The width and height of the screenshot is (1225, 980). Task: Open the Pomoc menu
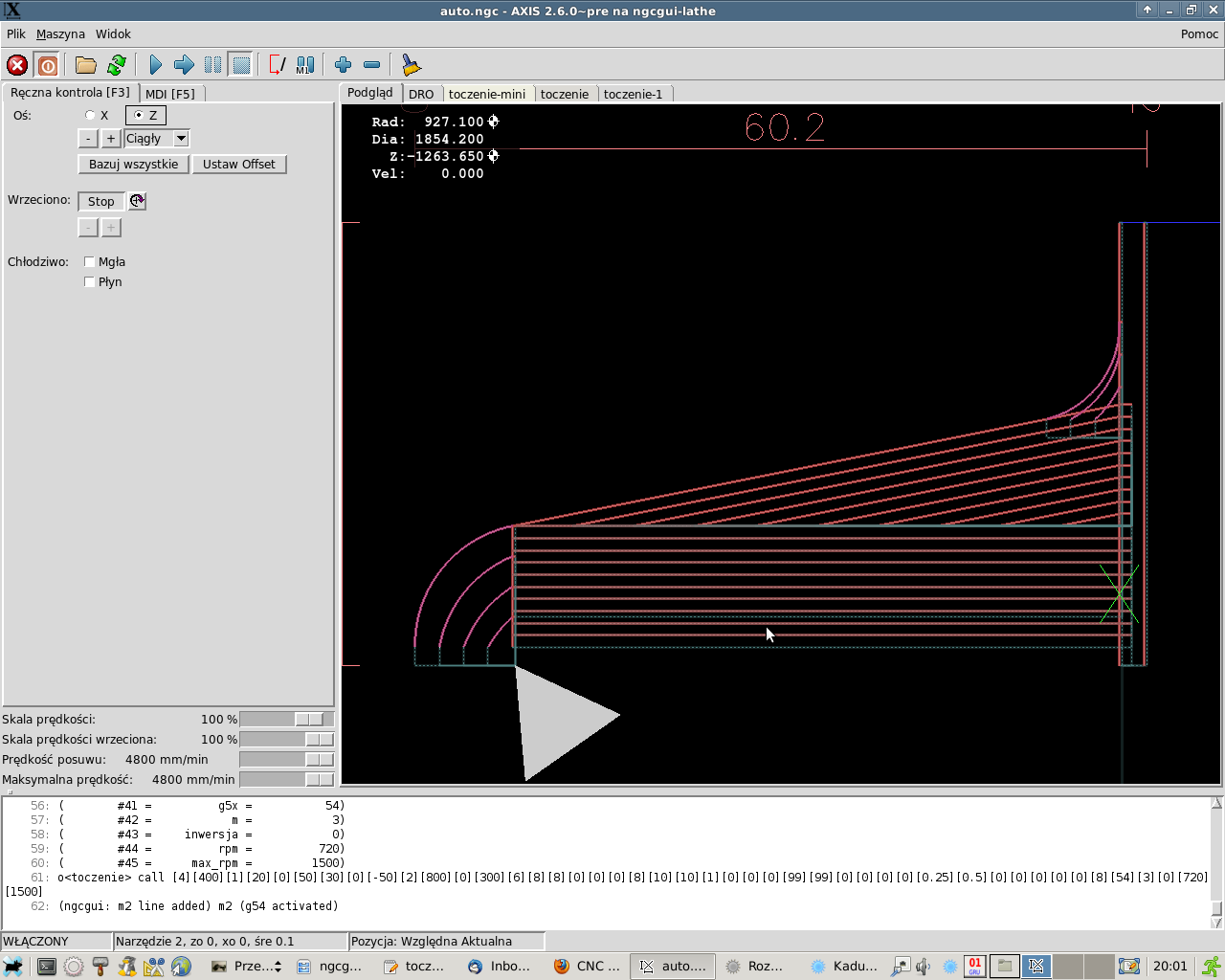click(1199, 33)
